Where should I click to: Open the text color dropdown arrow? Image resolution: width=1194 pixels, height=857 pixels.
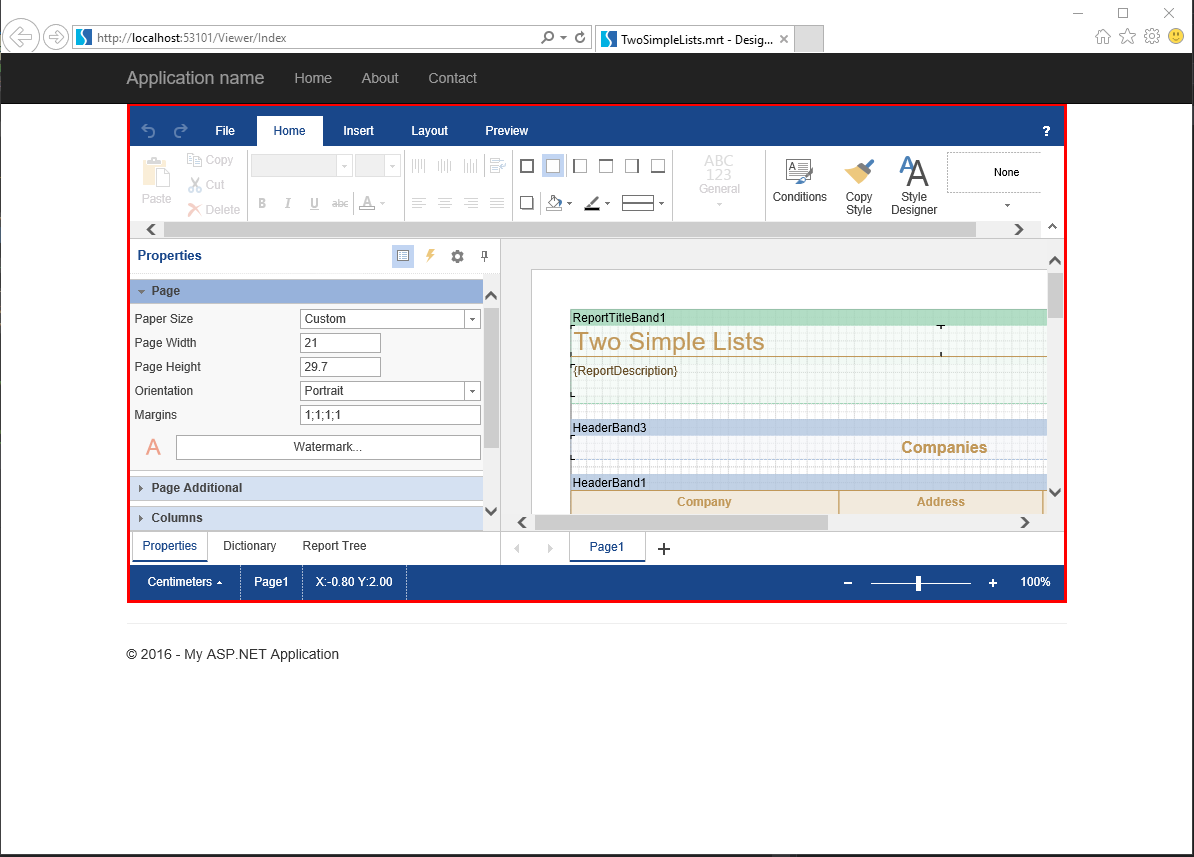tap(382, 203)
